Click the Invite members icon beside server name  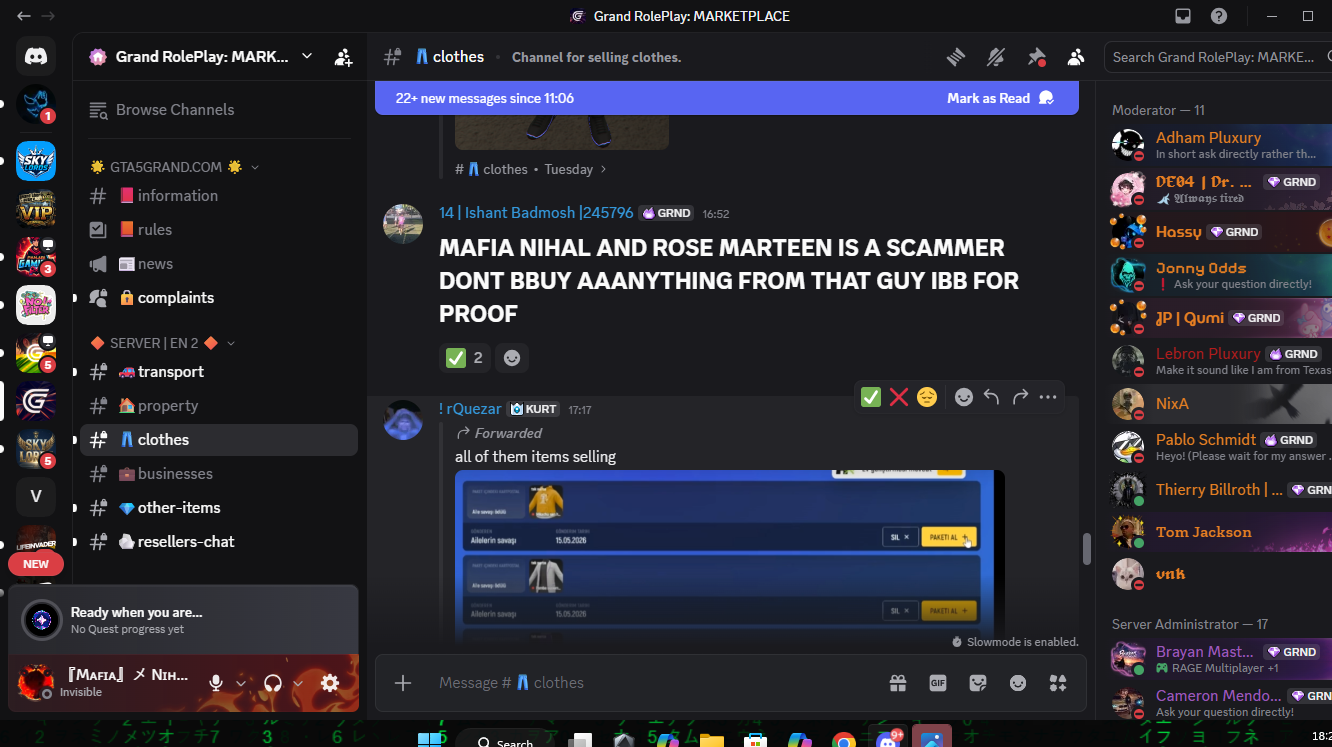click(x=343, y=57)
